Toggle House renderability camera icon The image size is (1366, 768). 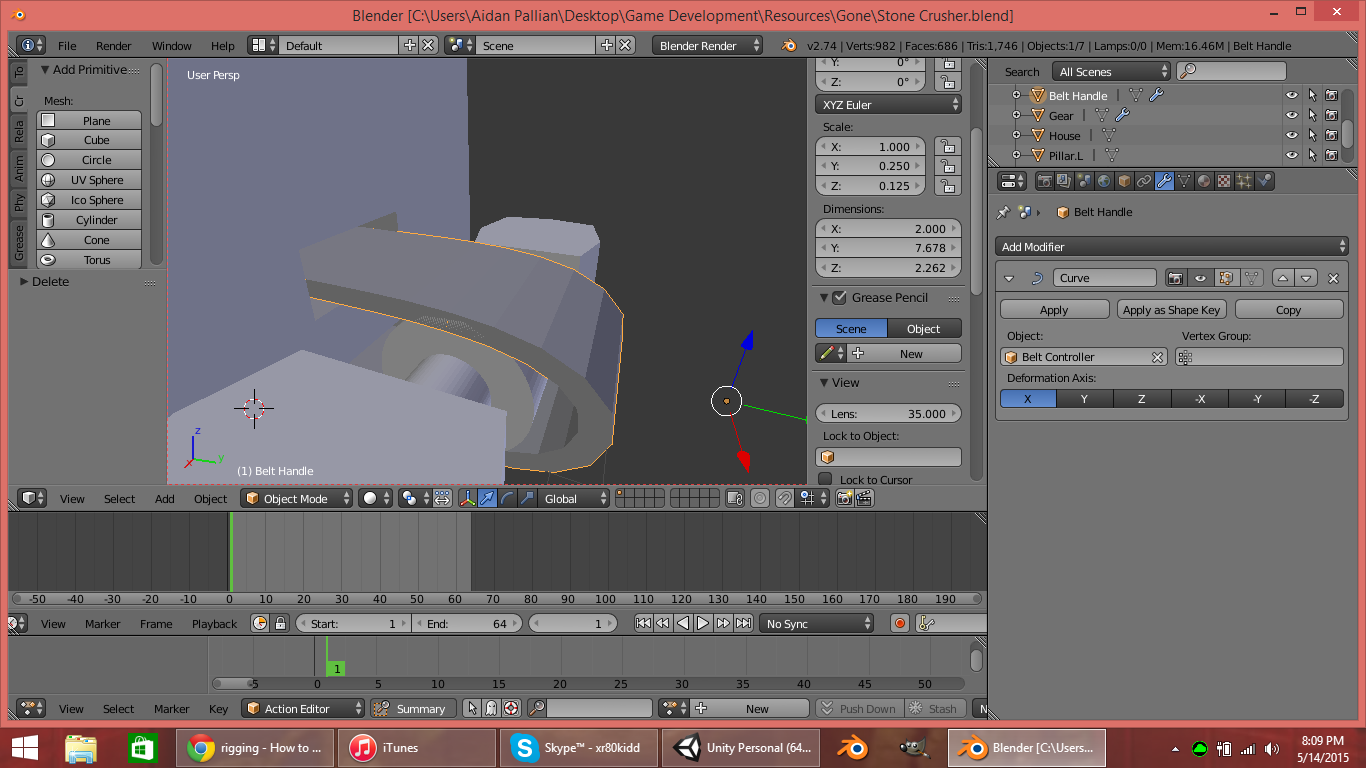(x=1331, y=136)
